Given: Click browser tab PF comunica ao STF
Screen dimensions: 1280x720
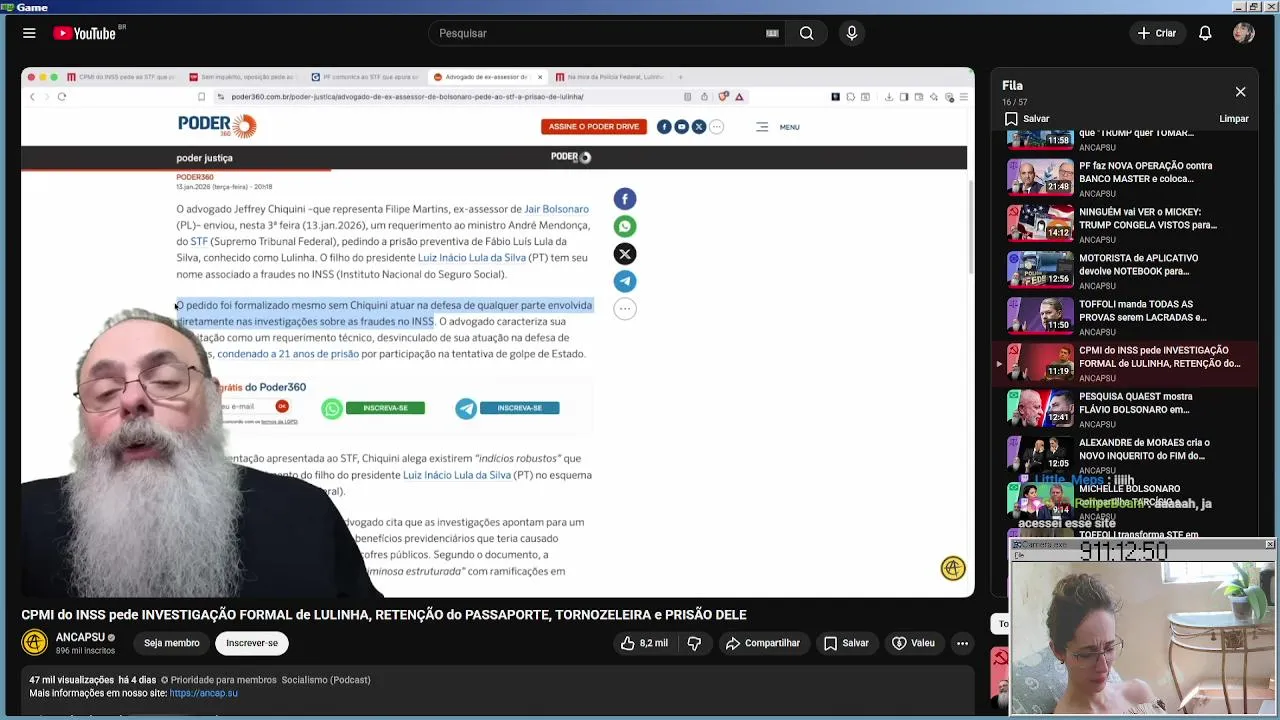Looking at the screenshot, I should click(364, 77).
